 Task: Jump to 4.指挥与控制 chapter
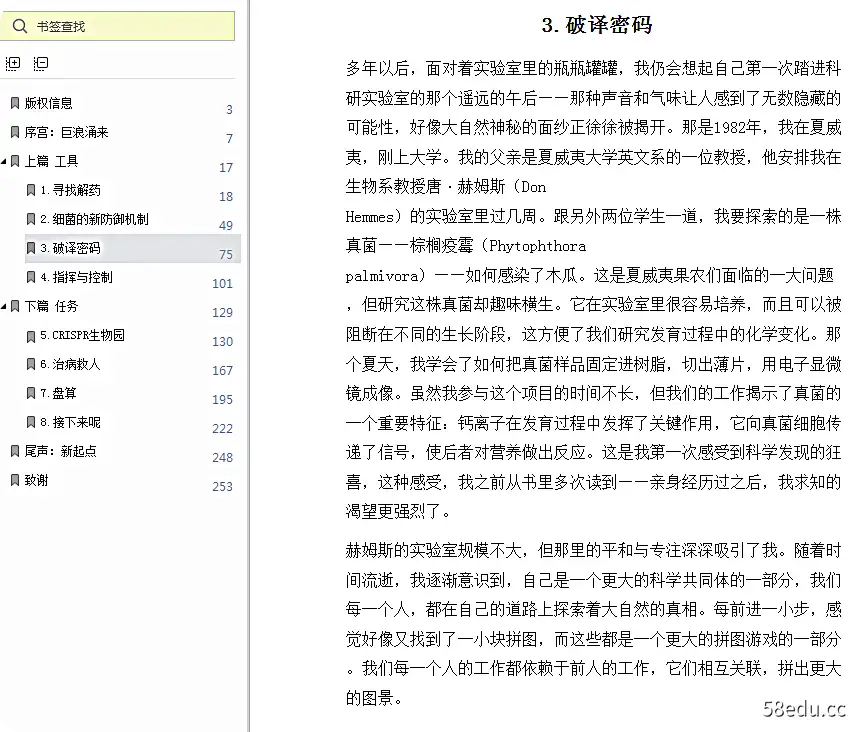(76, 277)
